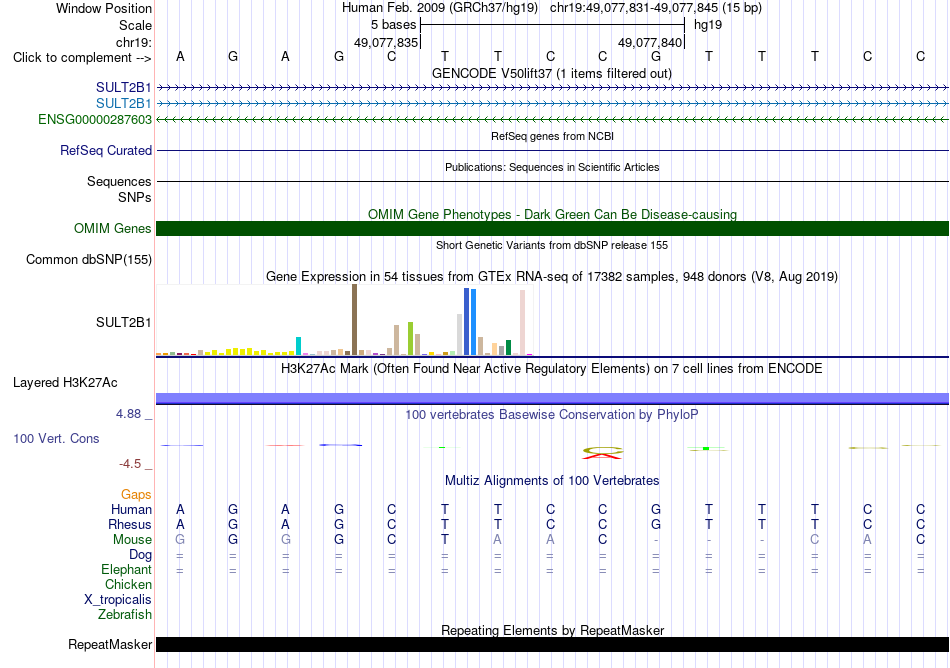Viewport: 950px width, 668px height.
Task: Click the chr19:49,077,831-49,077,845 window position text
Action: pos(634,8)
